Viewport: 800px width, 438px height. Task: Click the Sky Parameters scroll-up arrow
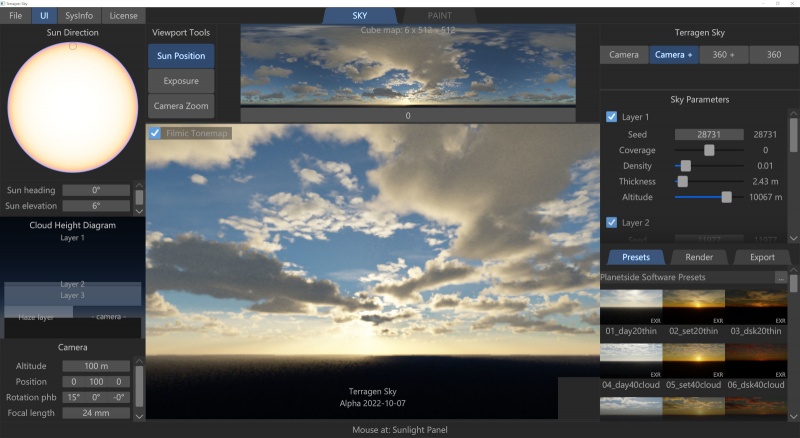coord(793,113)
